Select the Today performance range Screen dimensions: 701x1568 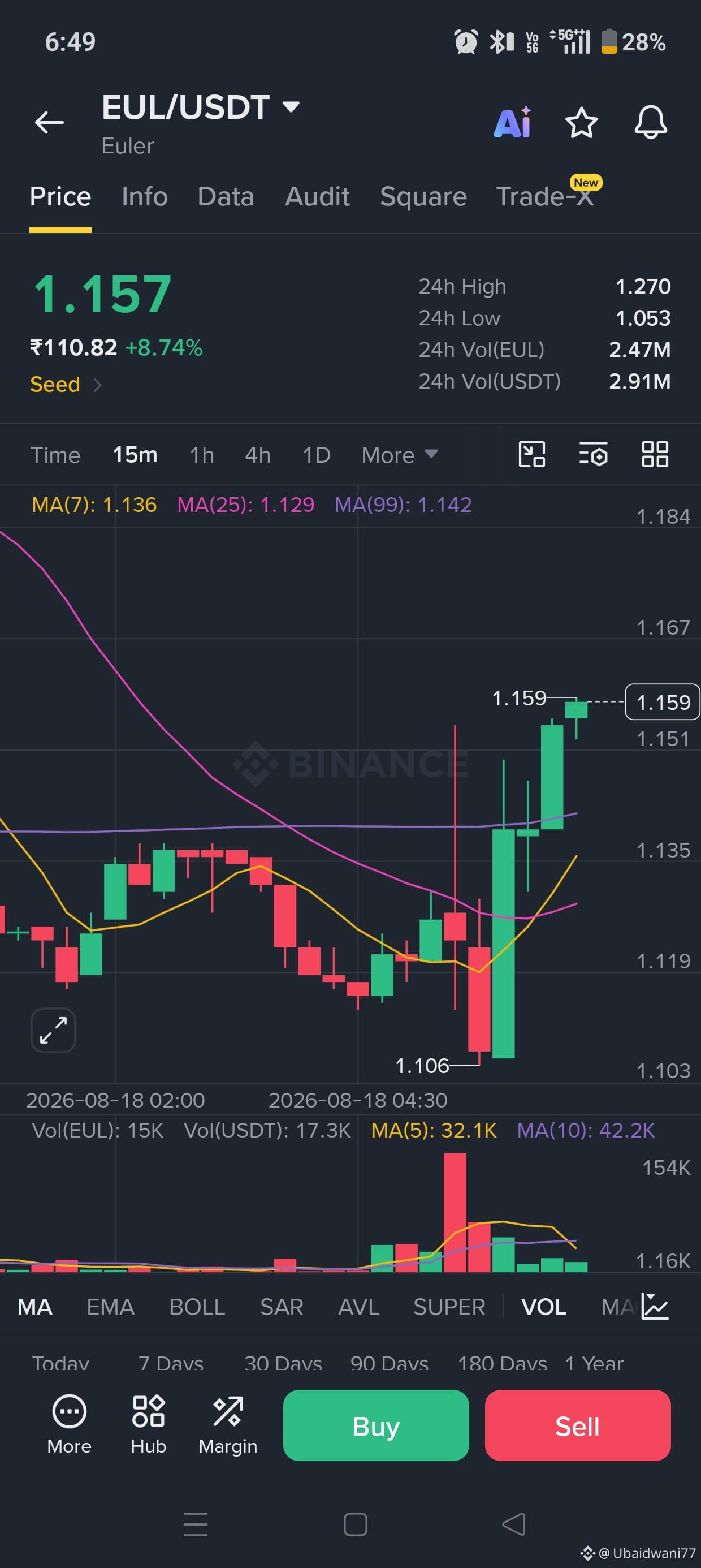tap(60, 1363)
